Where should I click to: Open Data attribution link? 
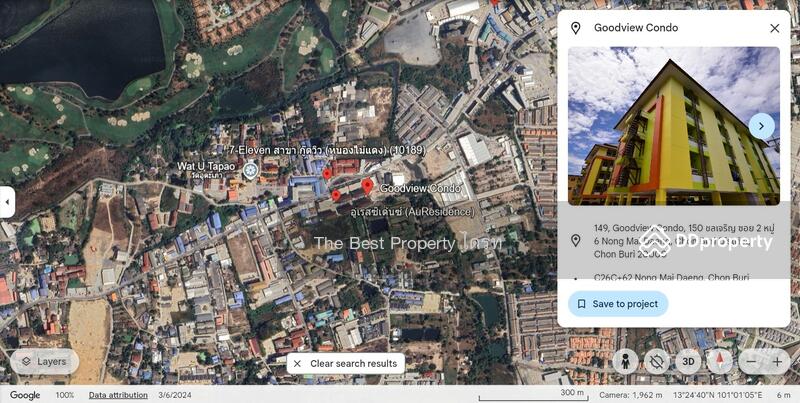[x=118, y=395]
